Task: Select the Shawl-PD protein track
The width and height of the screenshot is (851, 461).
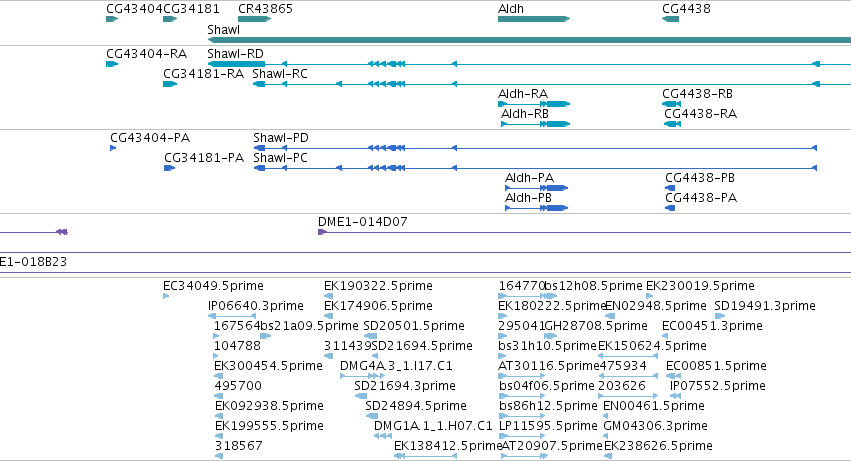Action: (535, 148)
